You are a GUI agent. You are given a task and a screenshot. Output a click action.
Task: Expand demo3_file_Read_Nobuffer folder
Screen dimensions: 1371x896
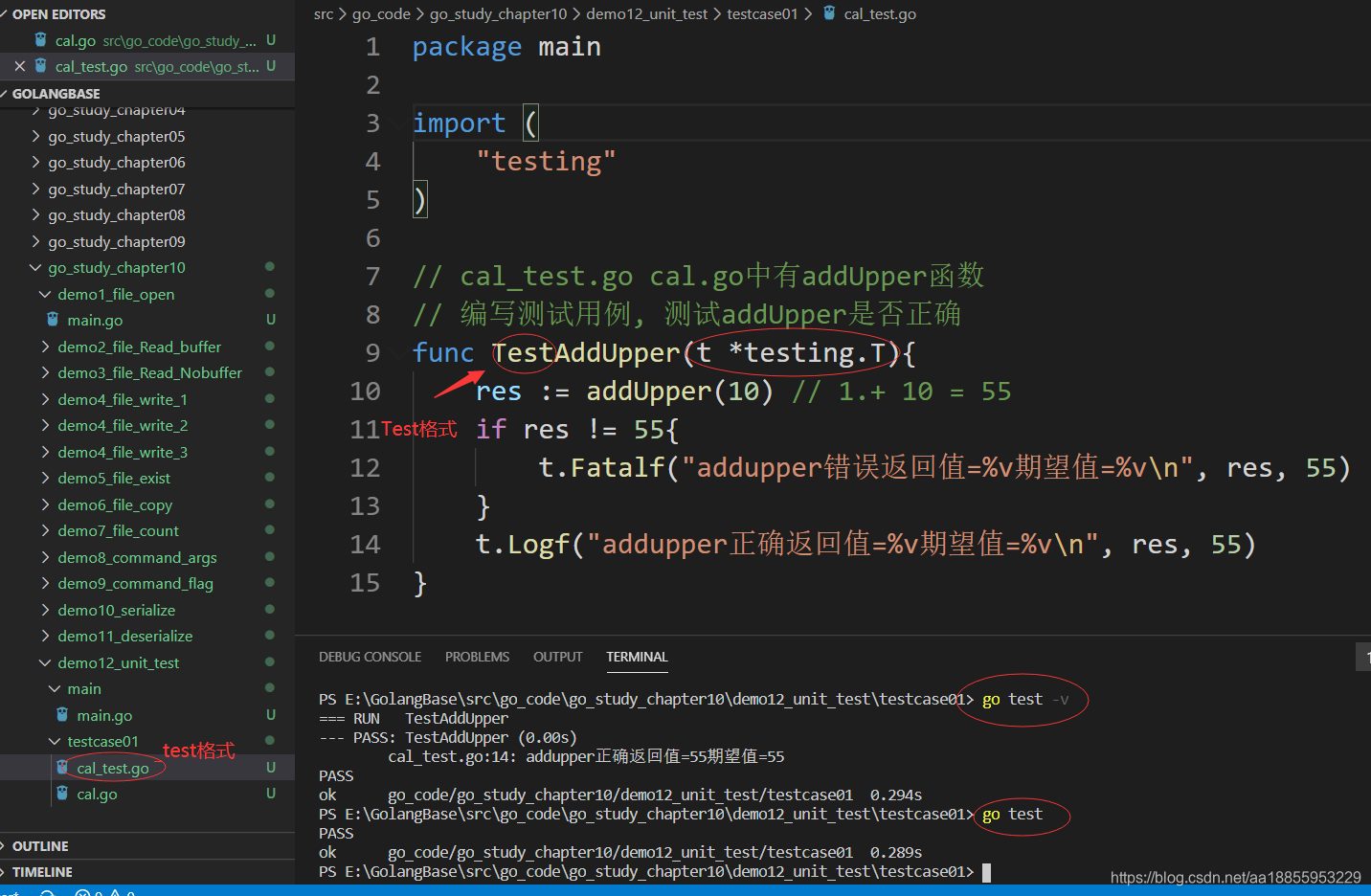45,372
